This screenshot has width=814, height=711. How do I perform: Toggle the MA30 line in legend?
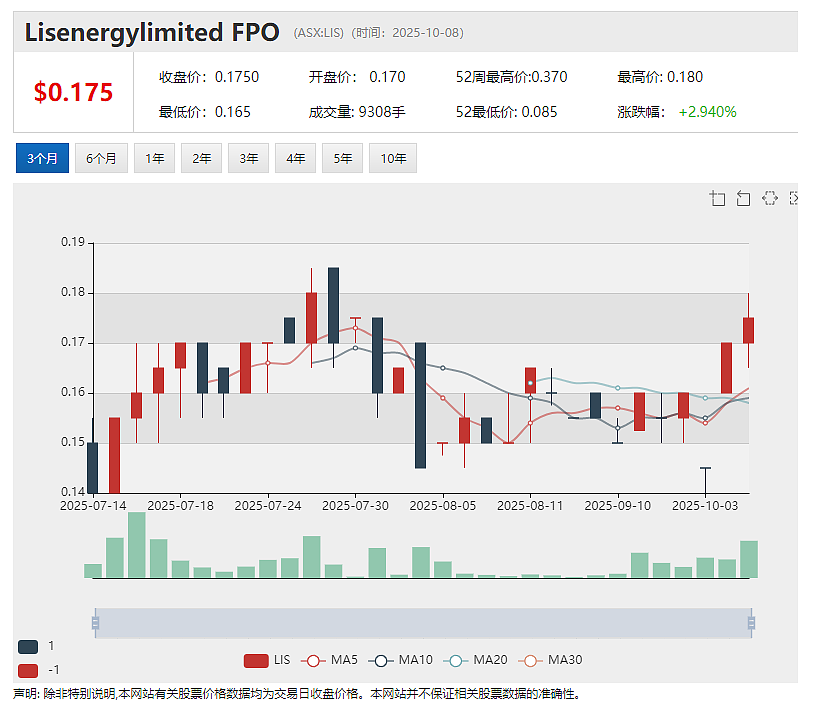(550, 660)
